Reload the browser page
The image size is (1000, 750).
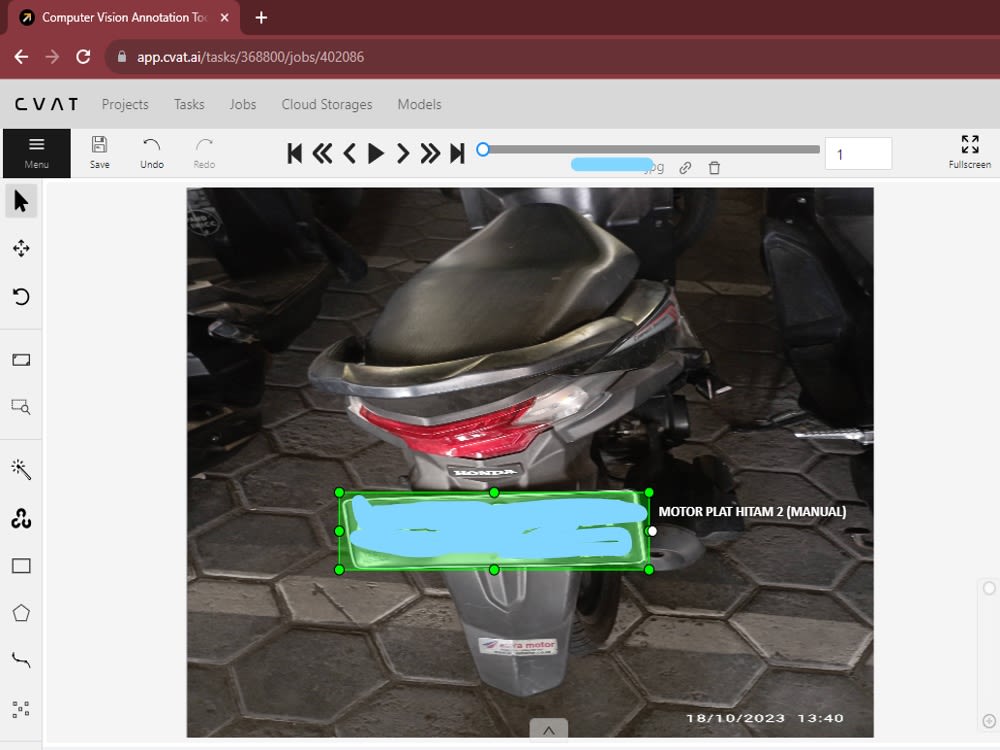pos(84,57)
